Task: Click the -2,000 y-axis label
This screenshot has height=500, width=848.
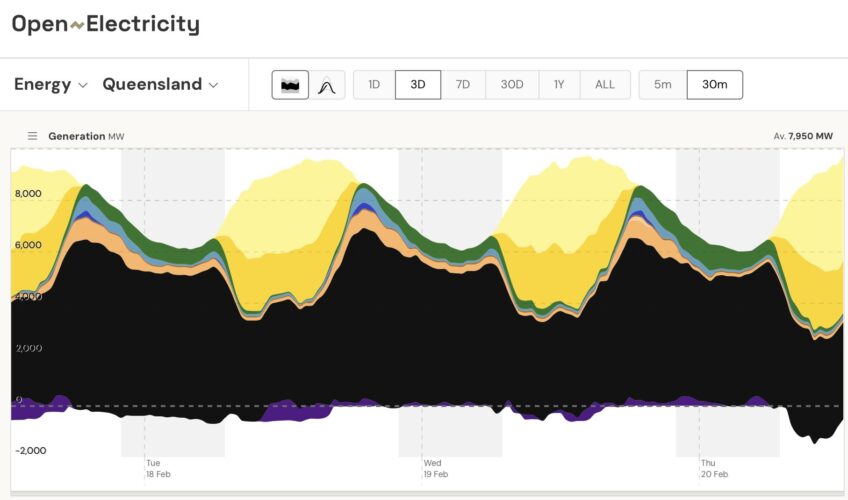Action: coord(31,451)
